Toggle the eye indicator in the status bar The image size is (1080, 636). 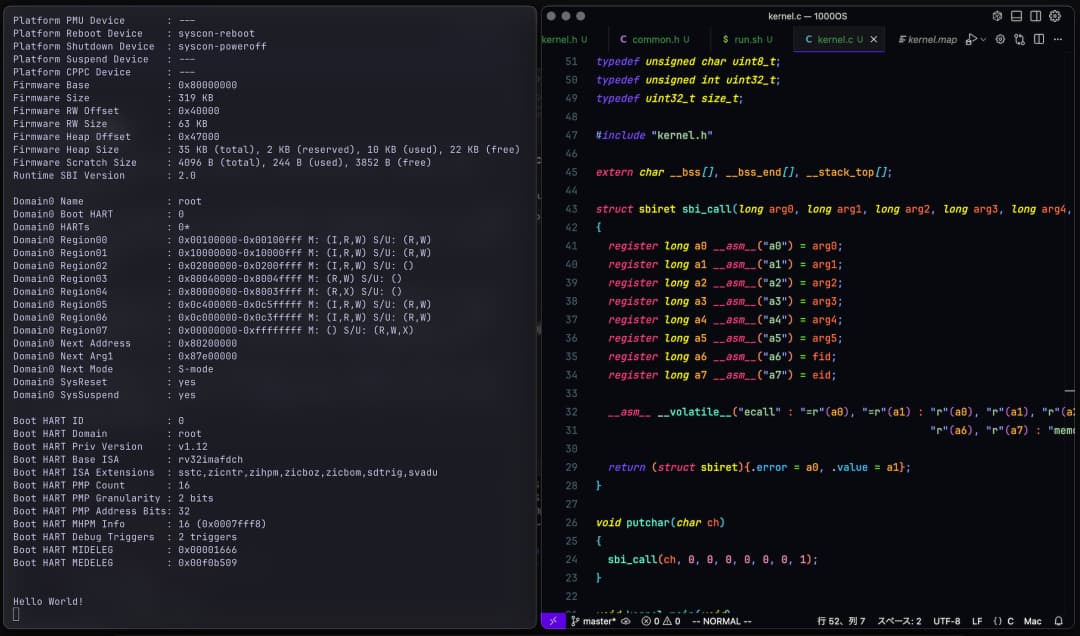626,620
